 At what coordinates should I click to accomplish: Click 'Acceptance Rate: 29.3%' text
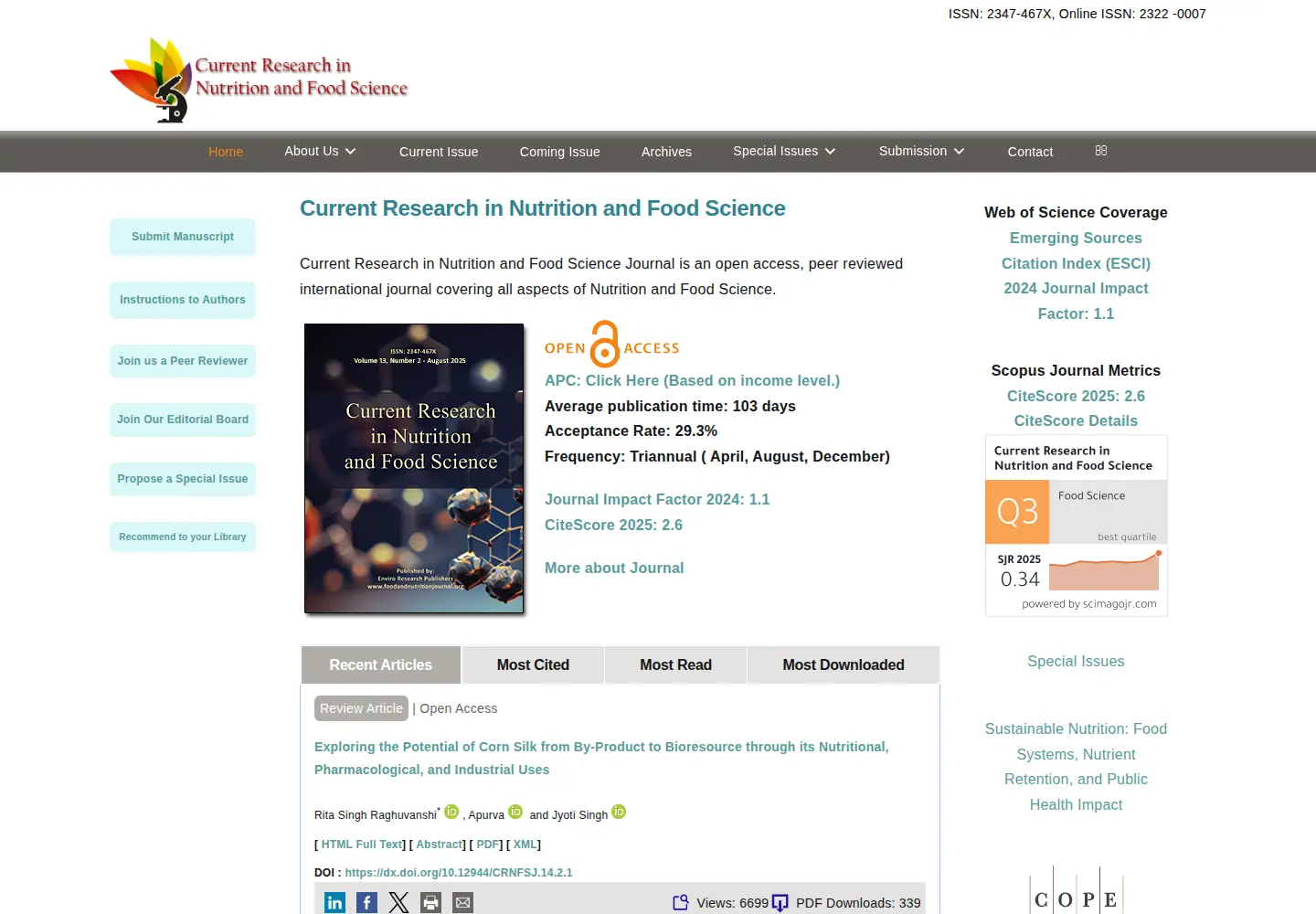click(x=631, y=430)
